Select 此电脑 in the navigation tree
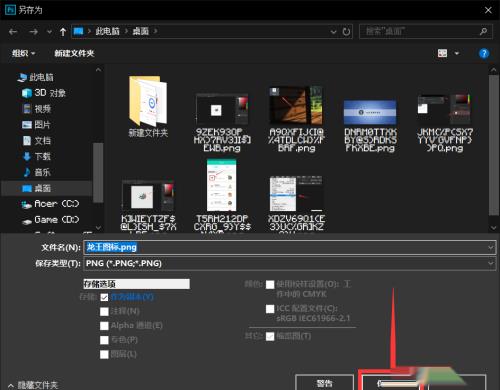This screenshot has width=500, height=390. [x=36, y=77]
